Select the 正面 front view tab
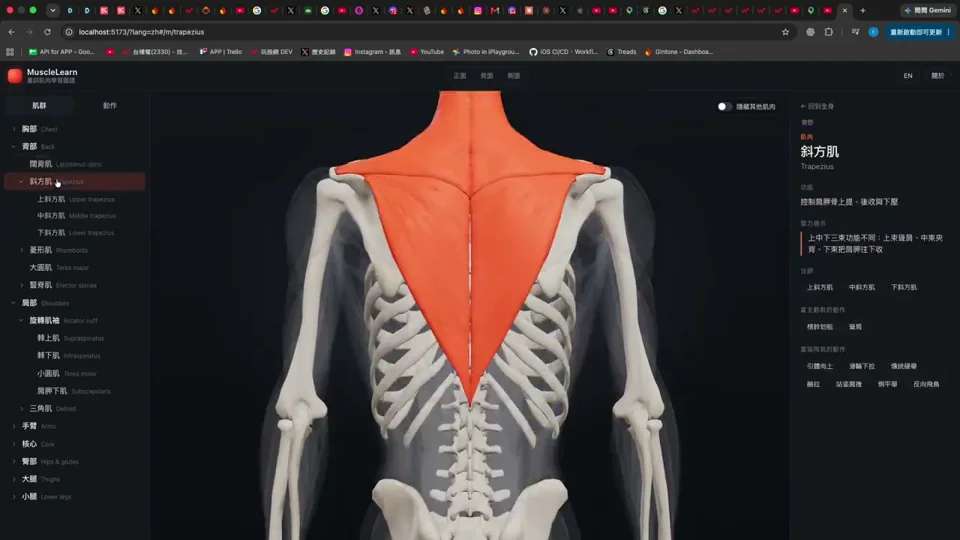Viewport: 960px width, 540px height. [x=460, y=76]
